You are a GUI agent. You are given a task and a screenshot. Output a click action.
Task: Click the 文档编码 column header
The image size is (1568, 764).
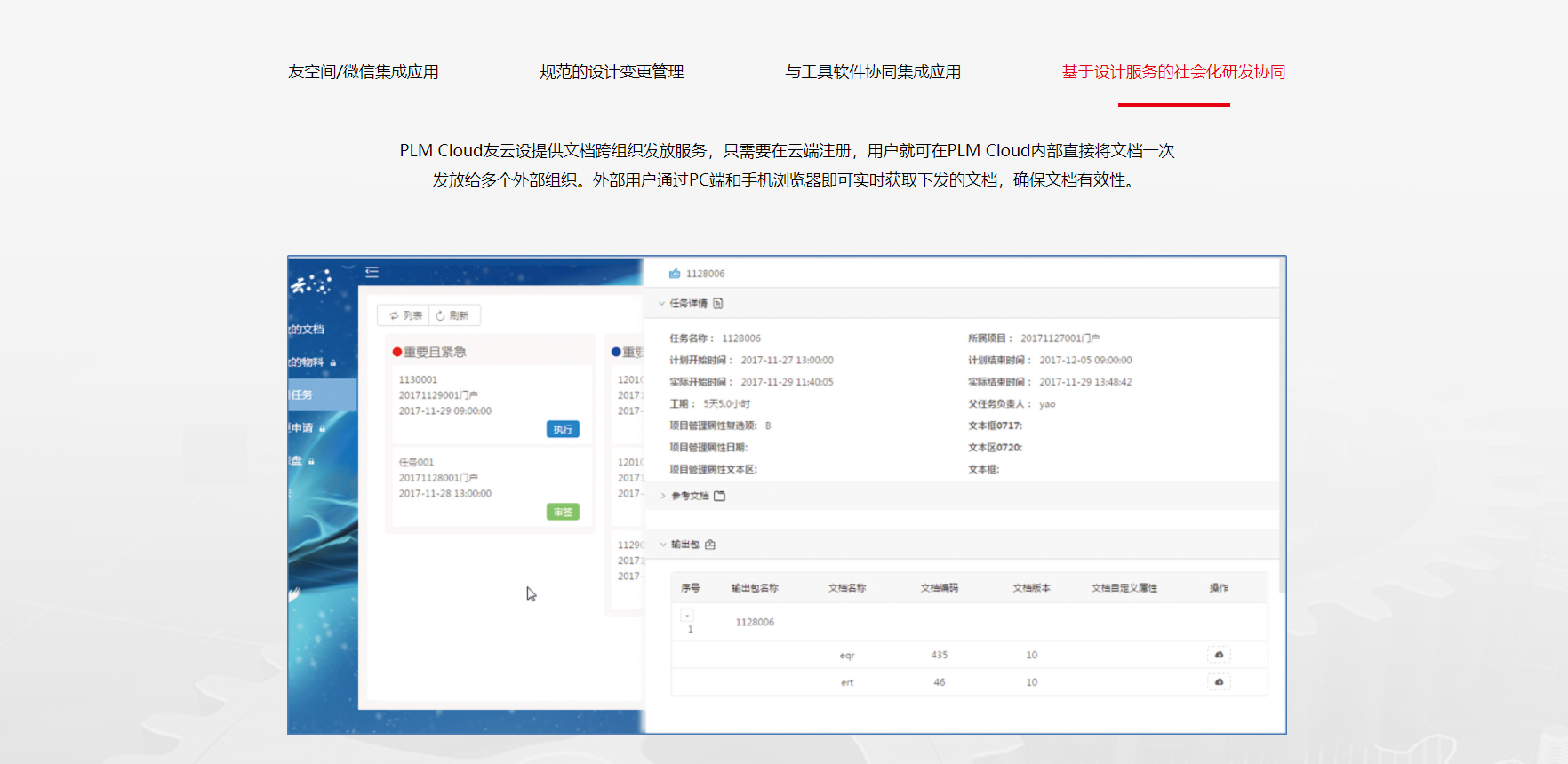click(x=939, y=588)
